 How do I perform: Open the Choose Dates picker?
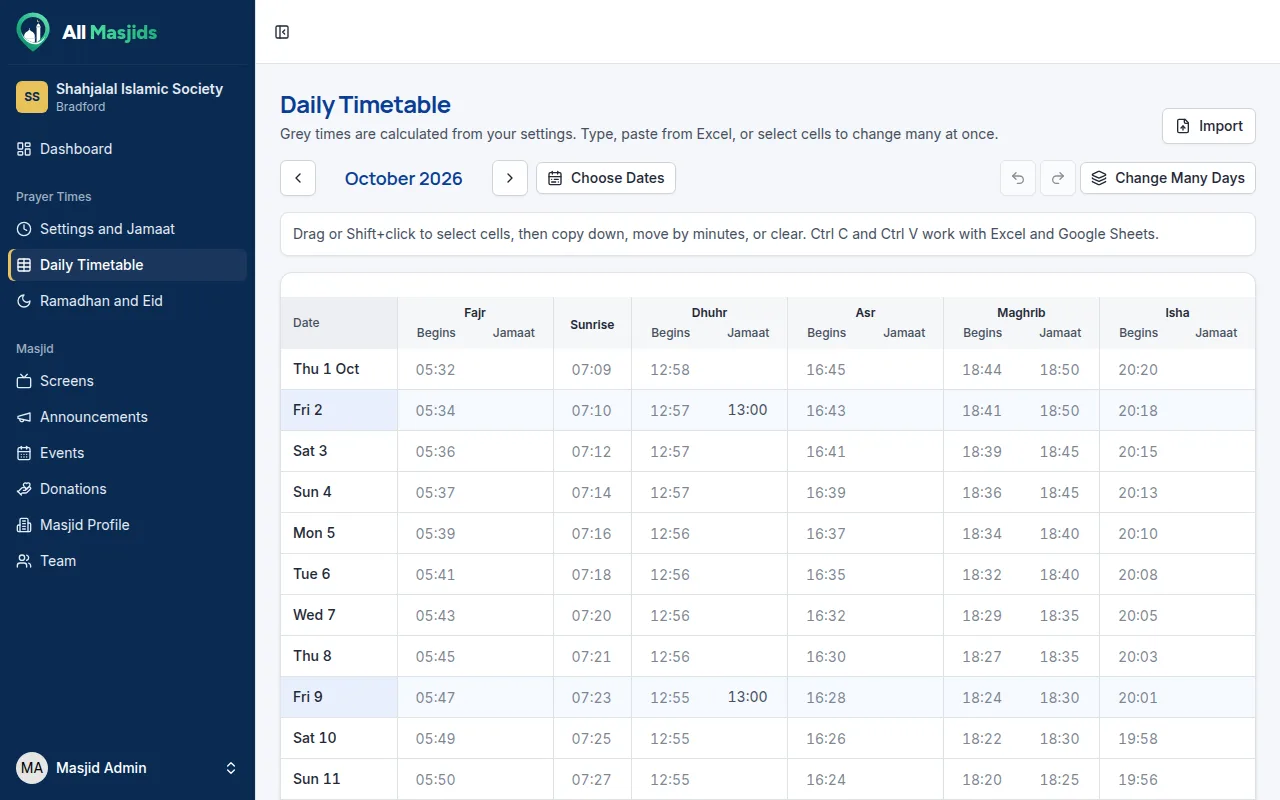pos(606,178)
